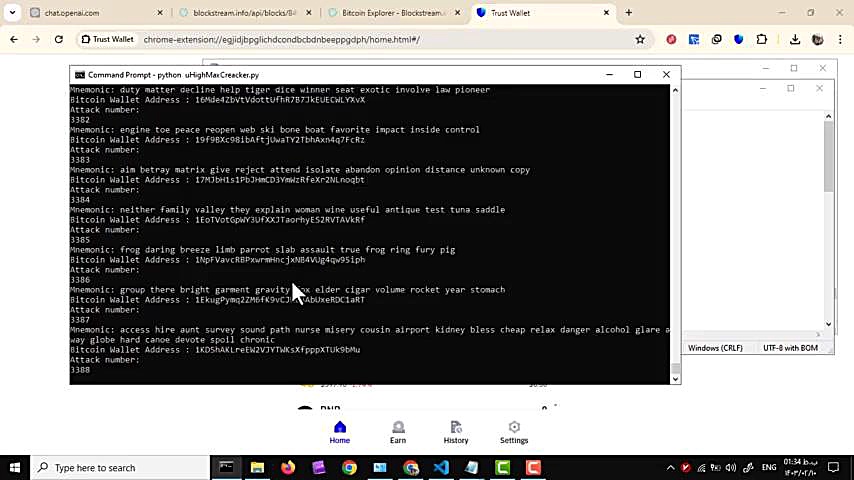Open the red Camtasia recorder taskbar icon

pyautogui.click(x=533, y=467)
